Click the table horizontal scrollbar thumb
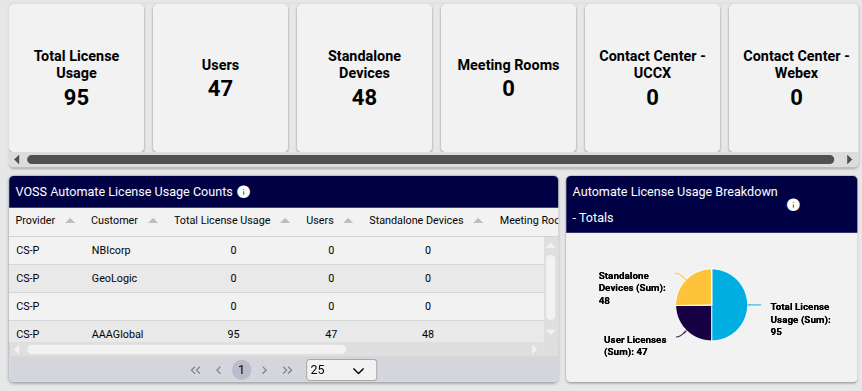 pos(186,349)
